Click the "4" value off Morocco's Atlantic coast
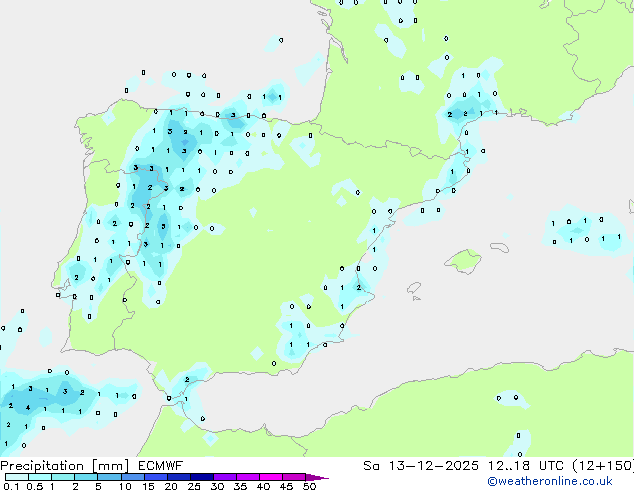634x490 pixels. (x=28, y=408)
